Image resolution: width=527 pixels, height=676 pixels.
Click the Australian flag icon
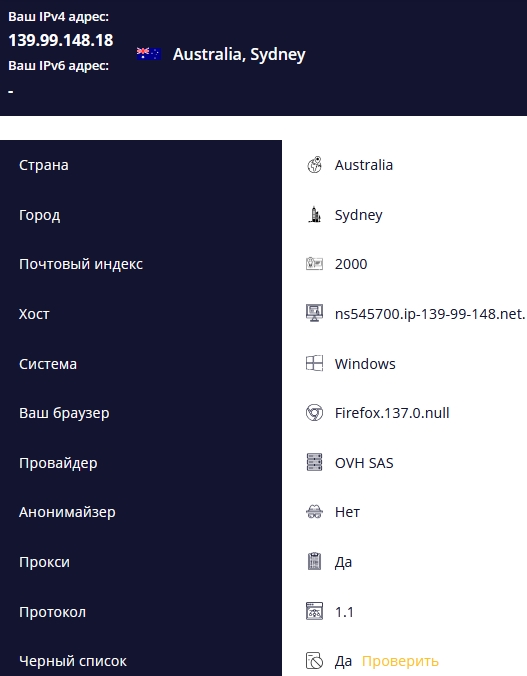coord(149,54)
